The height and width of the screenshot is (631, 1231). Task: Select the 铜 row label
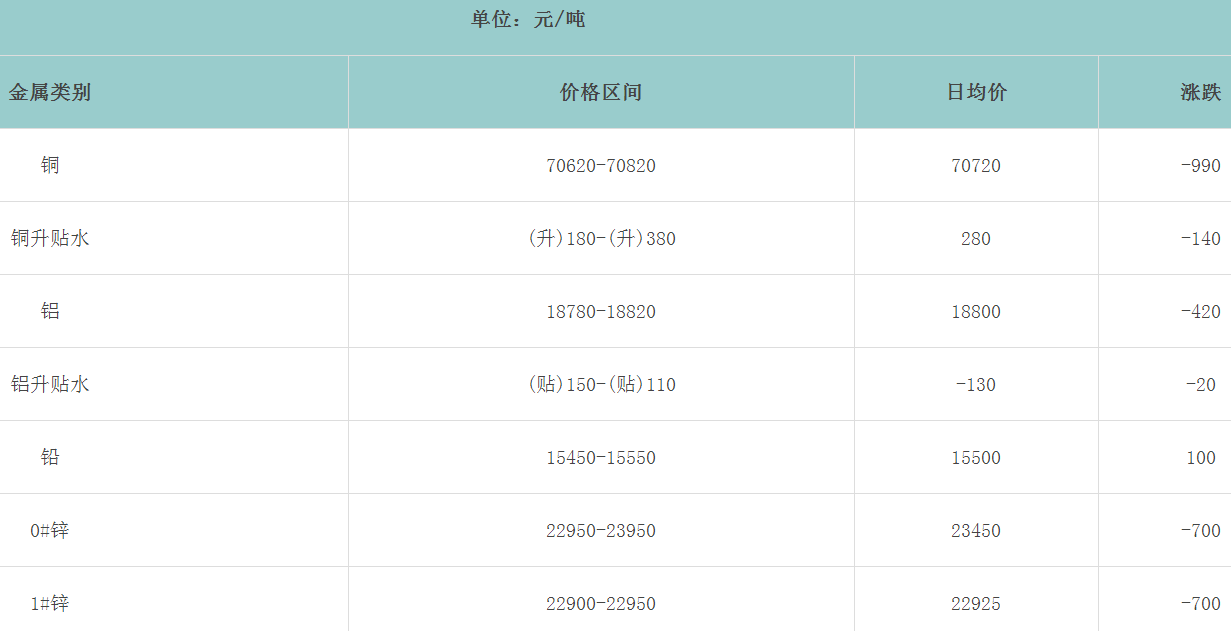(50, 165)
